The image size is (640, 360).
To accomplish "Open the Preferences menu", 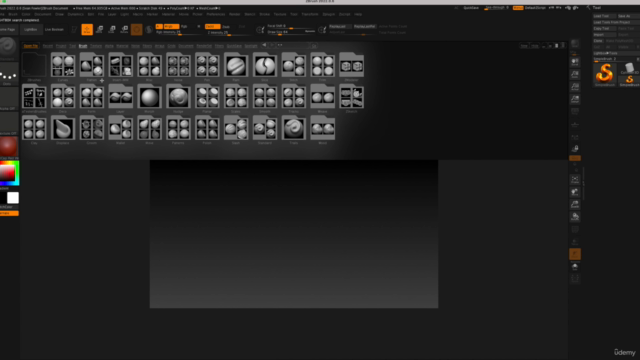I will pos(216,14).
